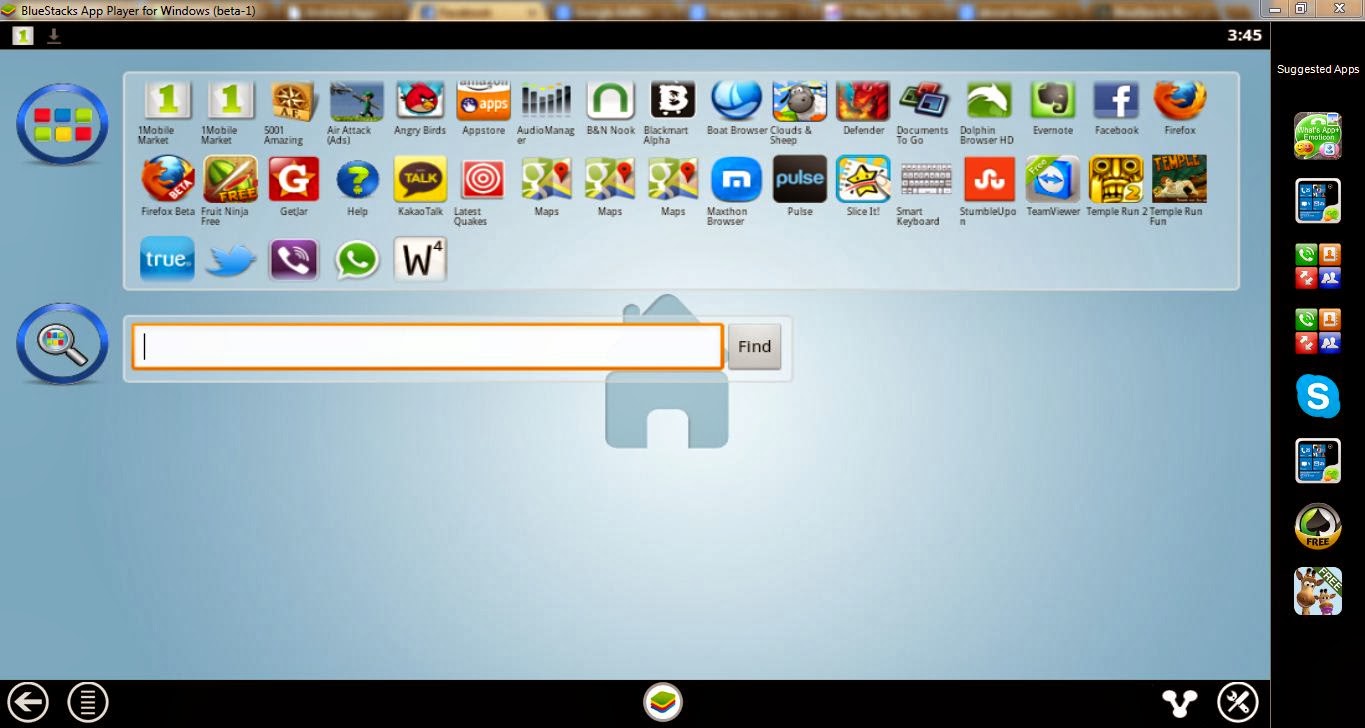Launch Maxthon Browser

(736, 181)
